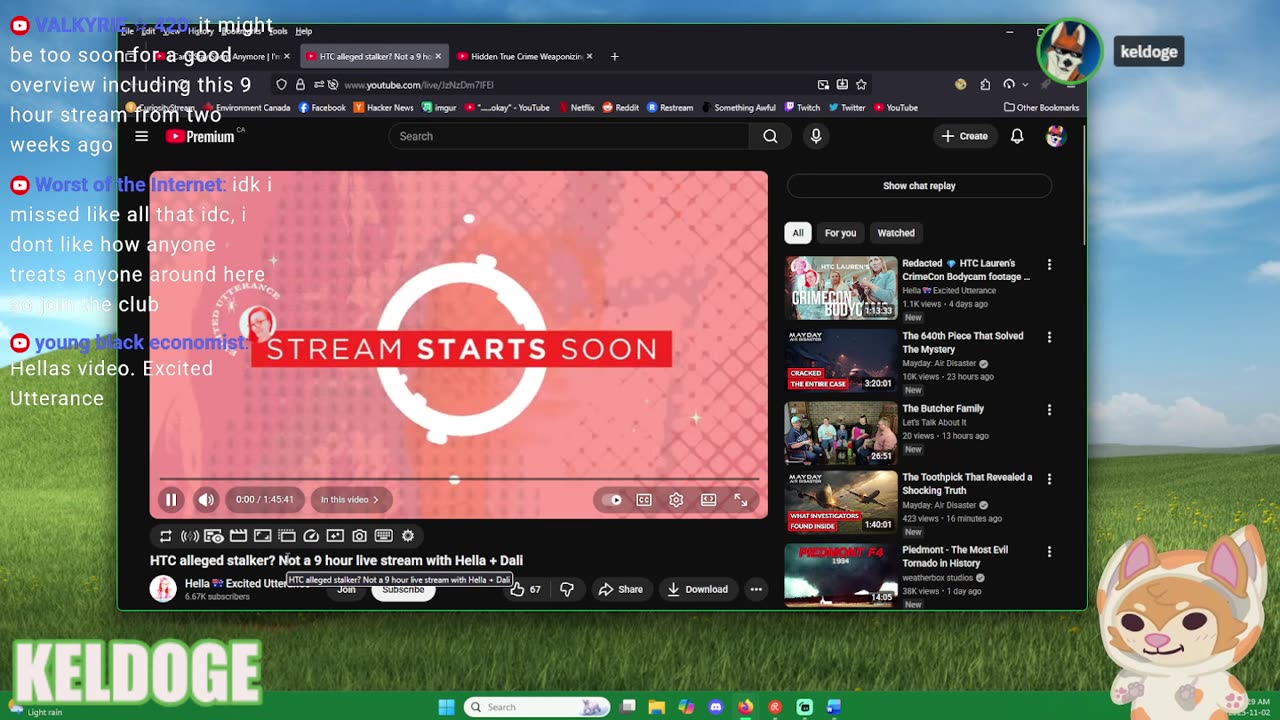Open keyboard shortcuts icon under player
The height and width of the screenshot is (720, 1280).
(383, 536)
